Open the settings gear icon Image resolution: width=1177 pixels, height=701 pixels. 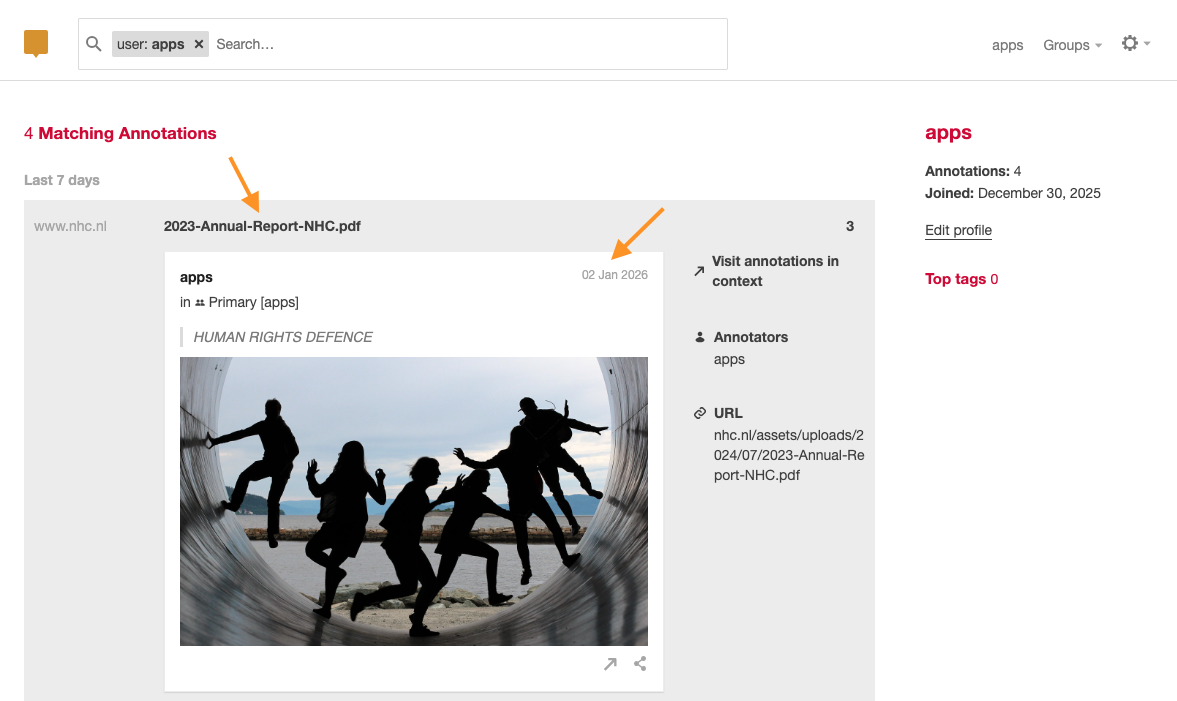tap(1129, 43)
